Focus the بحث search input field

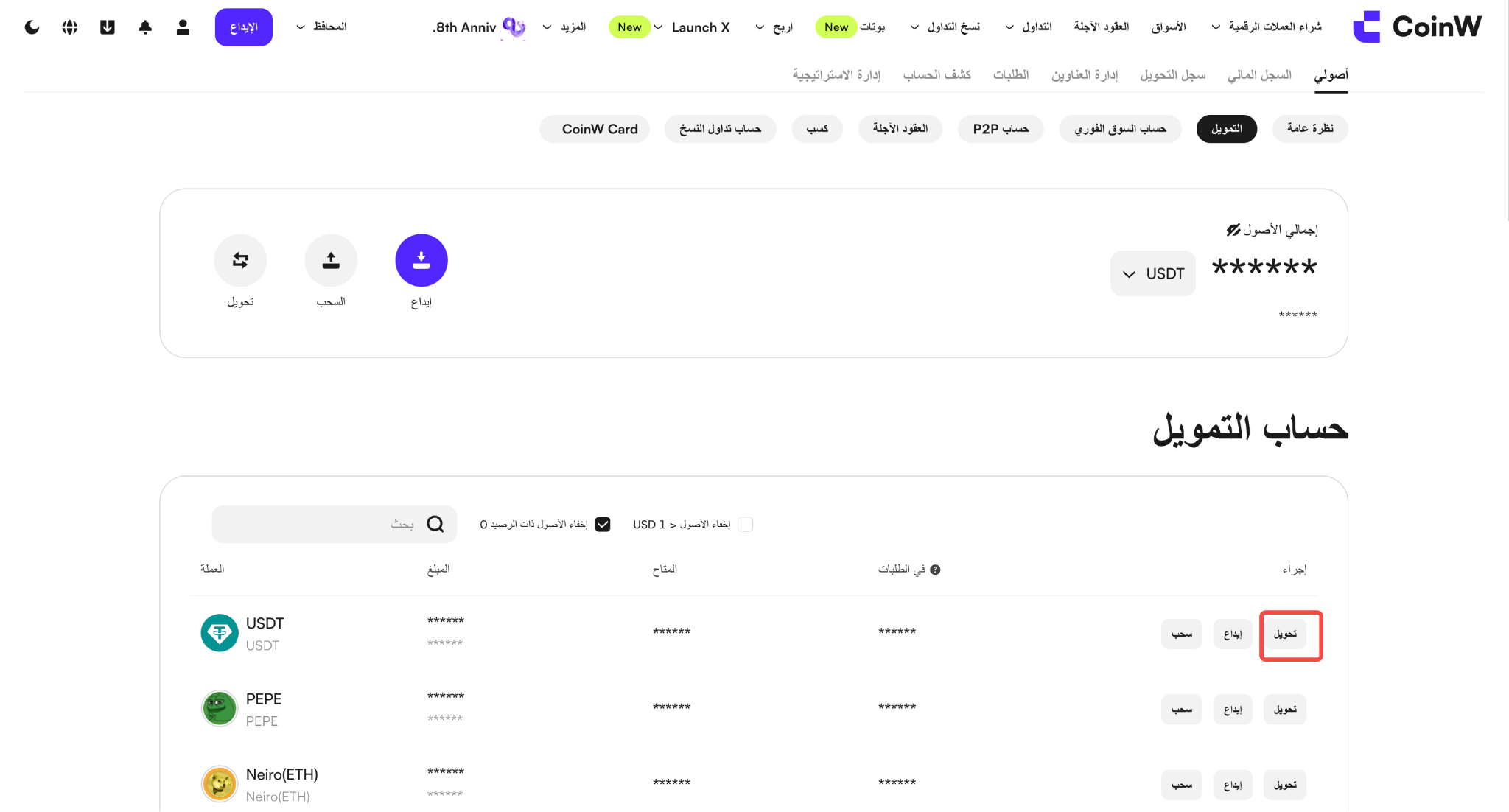point(334,524)
